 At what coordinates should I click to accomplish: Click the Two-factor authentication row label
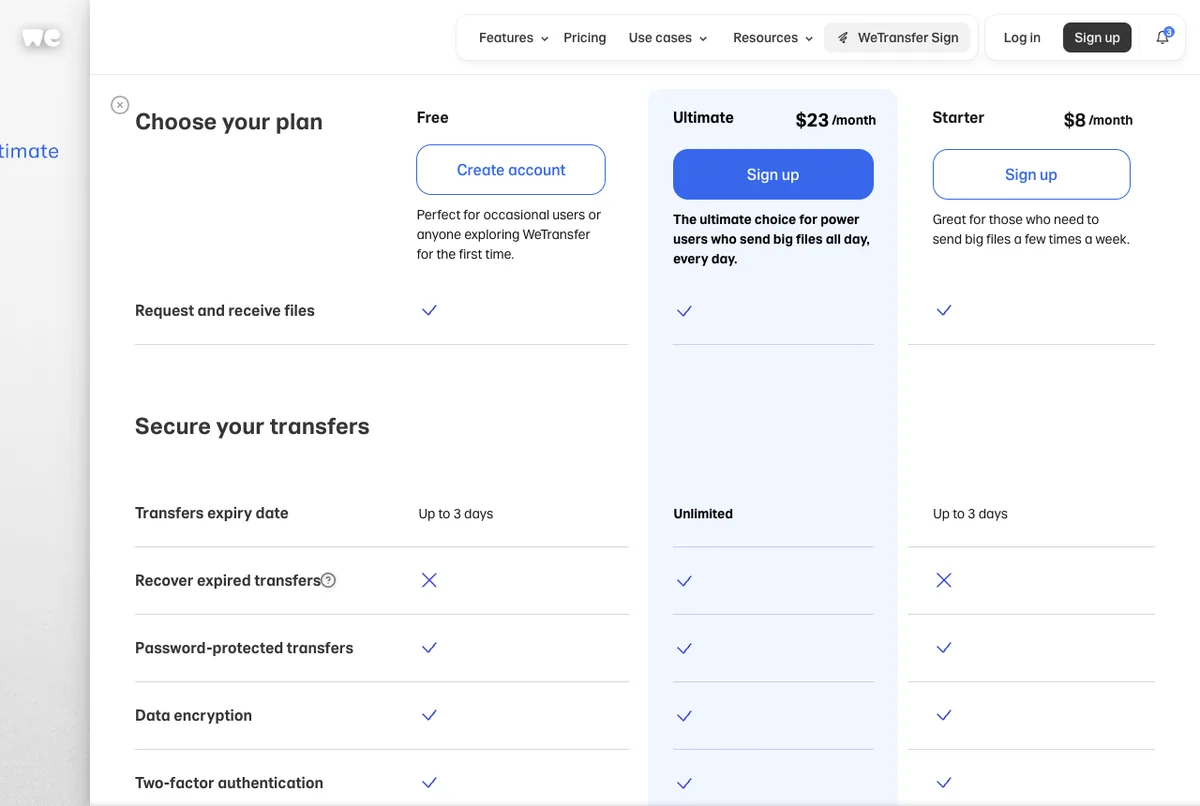229,783
